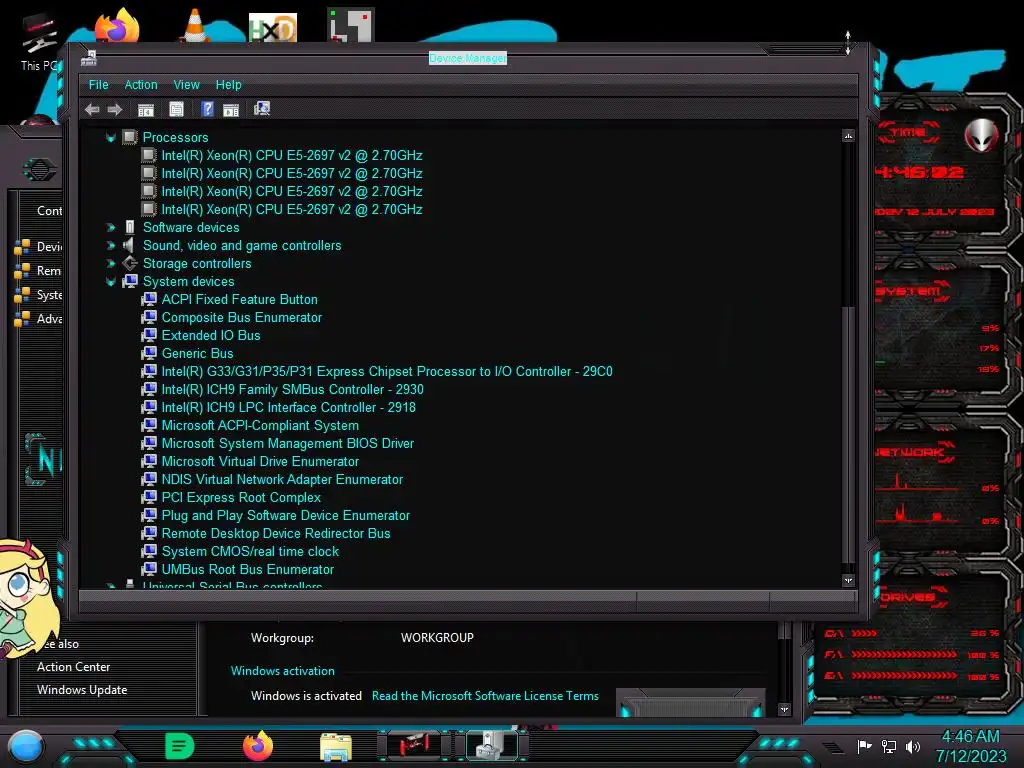
Task: Collapse the System devices category
Action: (111, 281)
